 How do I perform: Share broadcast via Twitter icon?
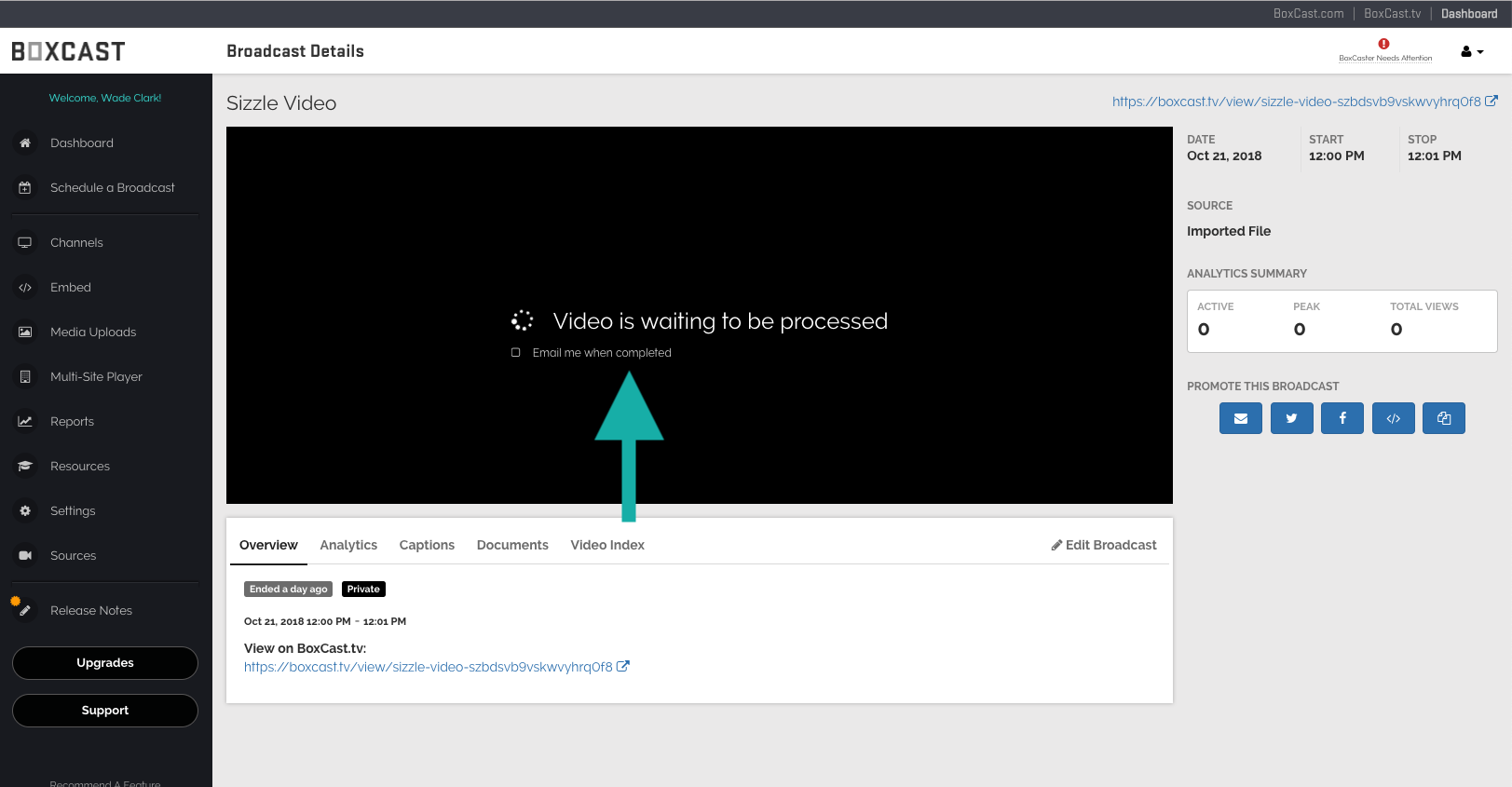click(x=1291, y=418)
